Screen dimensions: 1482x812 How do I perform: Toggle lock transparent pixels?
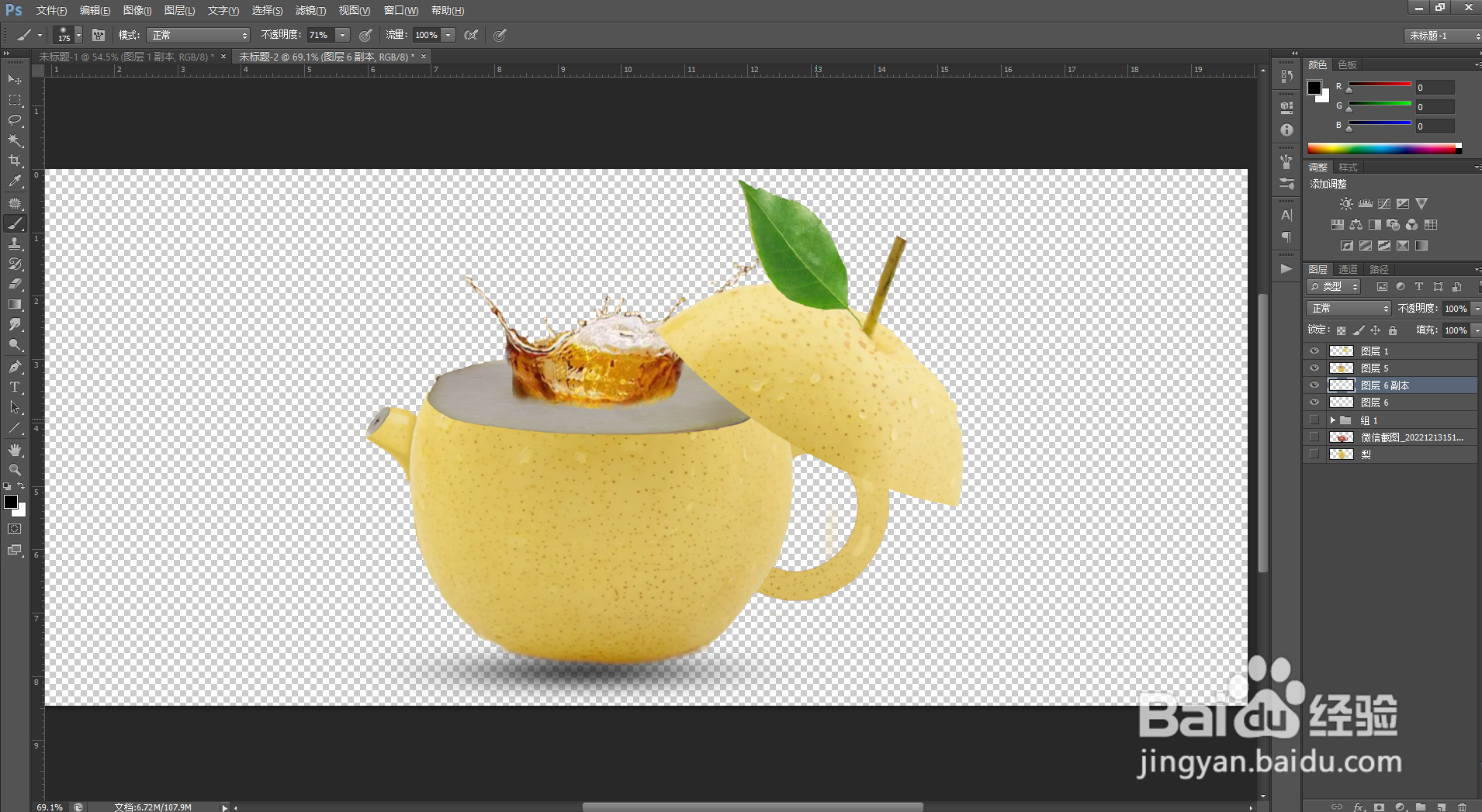point(1341,330)
